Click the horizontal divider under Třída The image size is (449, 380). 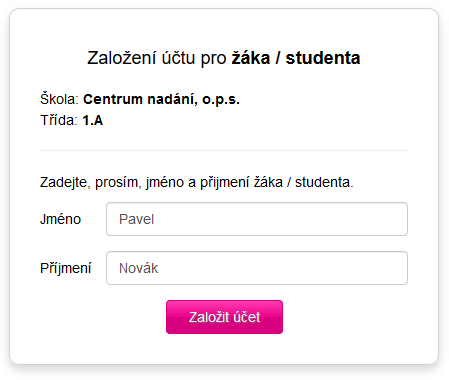[x=224, y=150]
